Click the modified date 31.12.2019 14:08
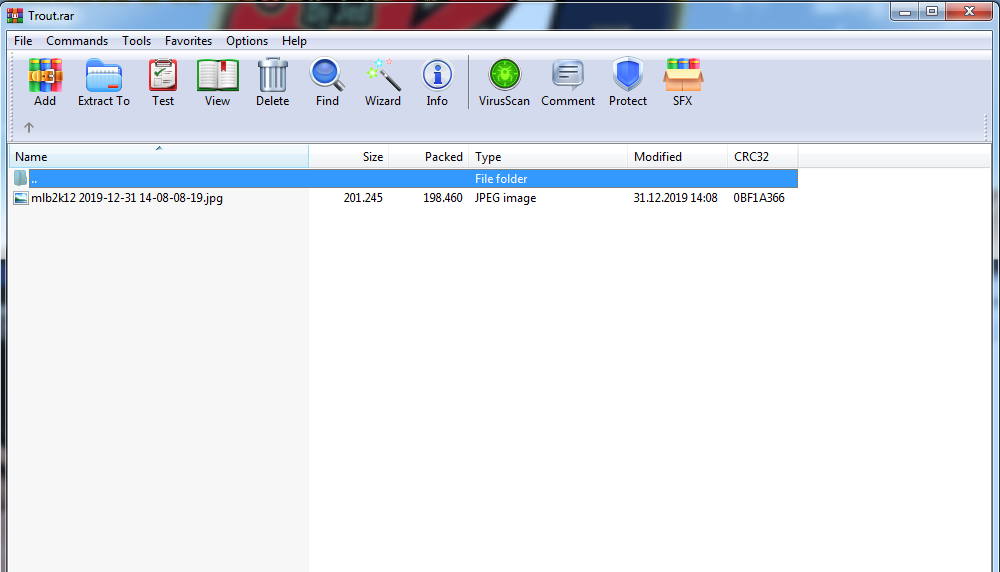Screen dimensions: 1000x572 [x=675, y=198]
